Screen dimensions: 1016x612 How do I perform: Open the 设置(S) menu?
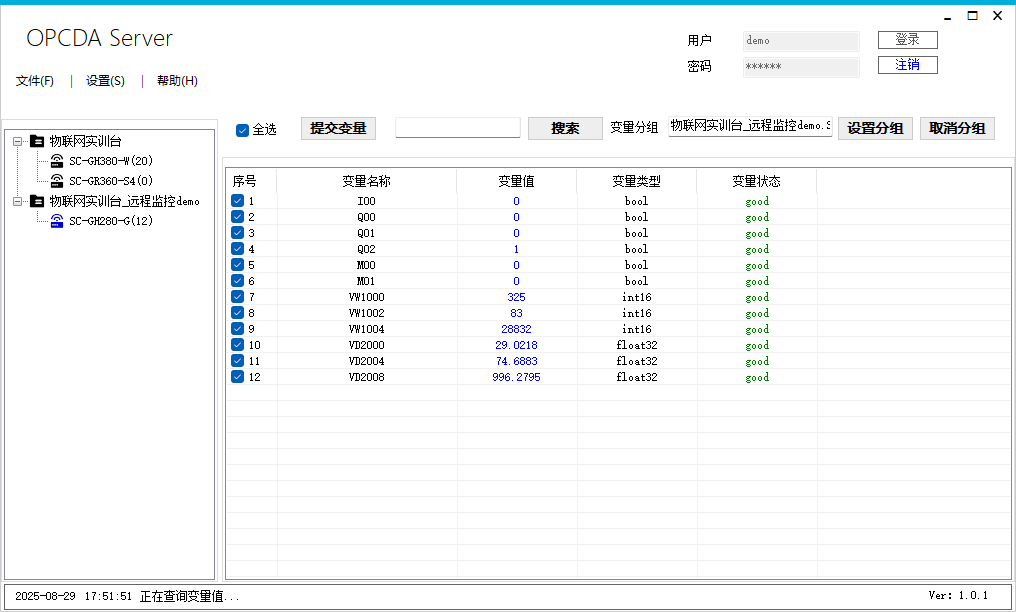pyautogui.click(x=105, y=81)
